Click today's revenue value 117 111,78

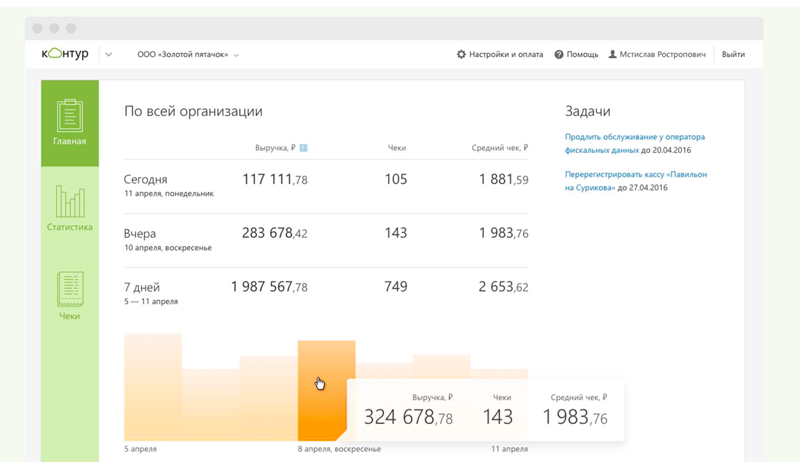coord(274,179)
